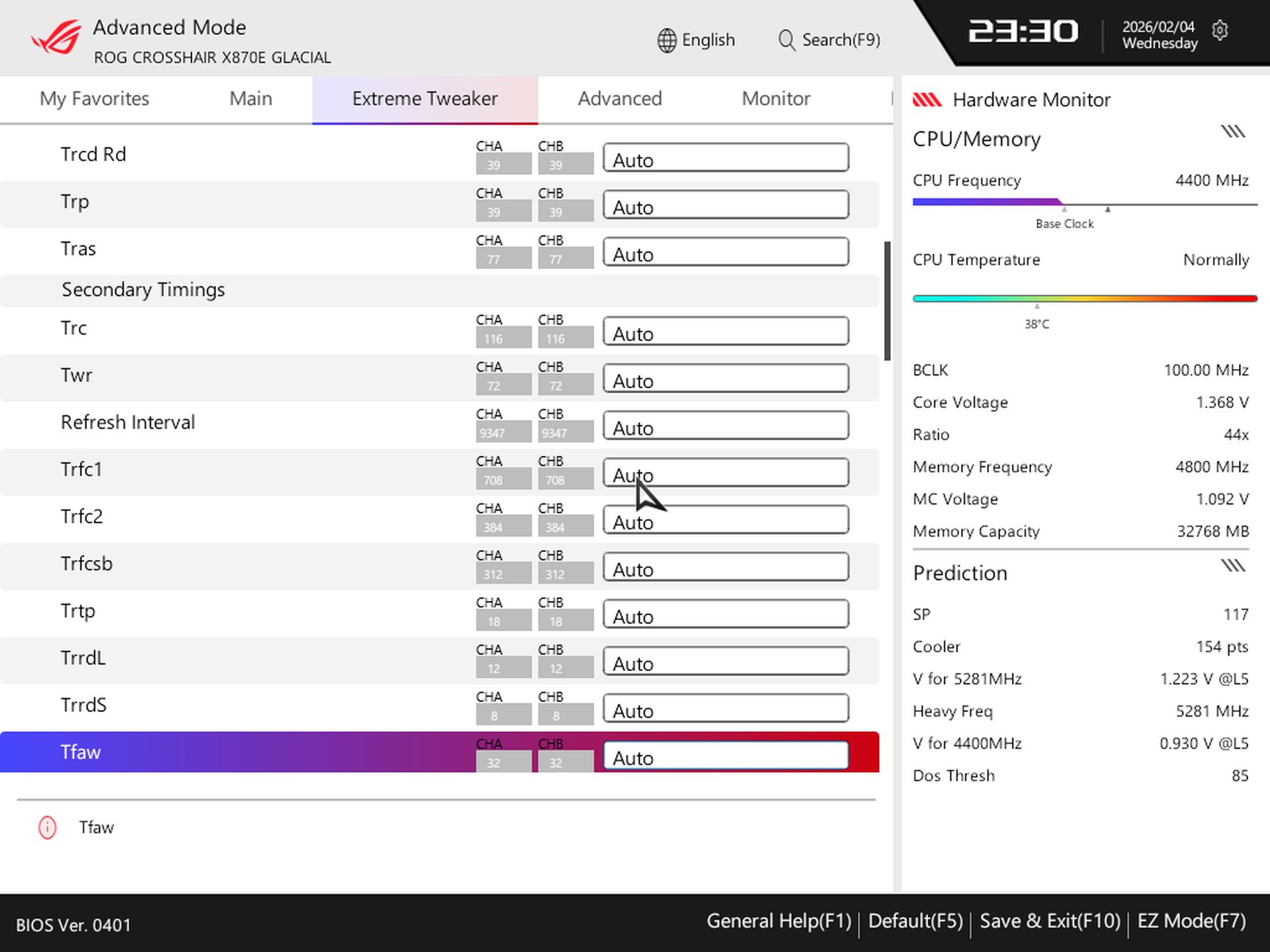The width and height of the screenshot is (1270, 952).
Task: Open the Refresh Interval Auto dropdown
Action: click(726, 426)
